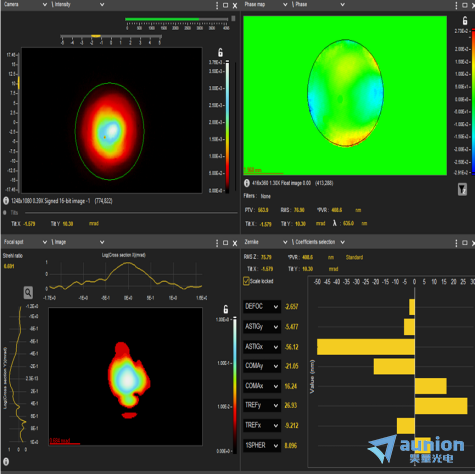Click the Strehl ratio value

[9, 266]
